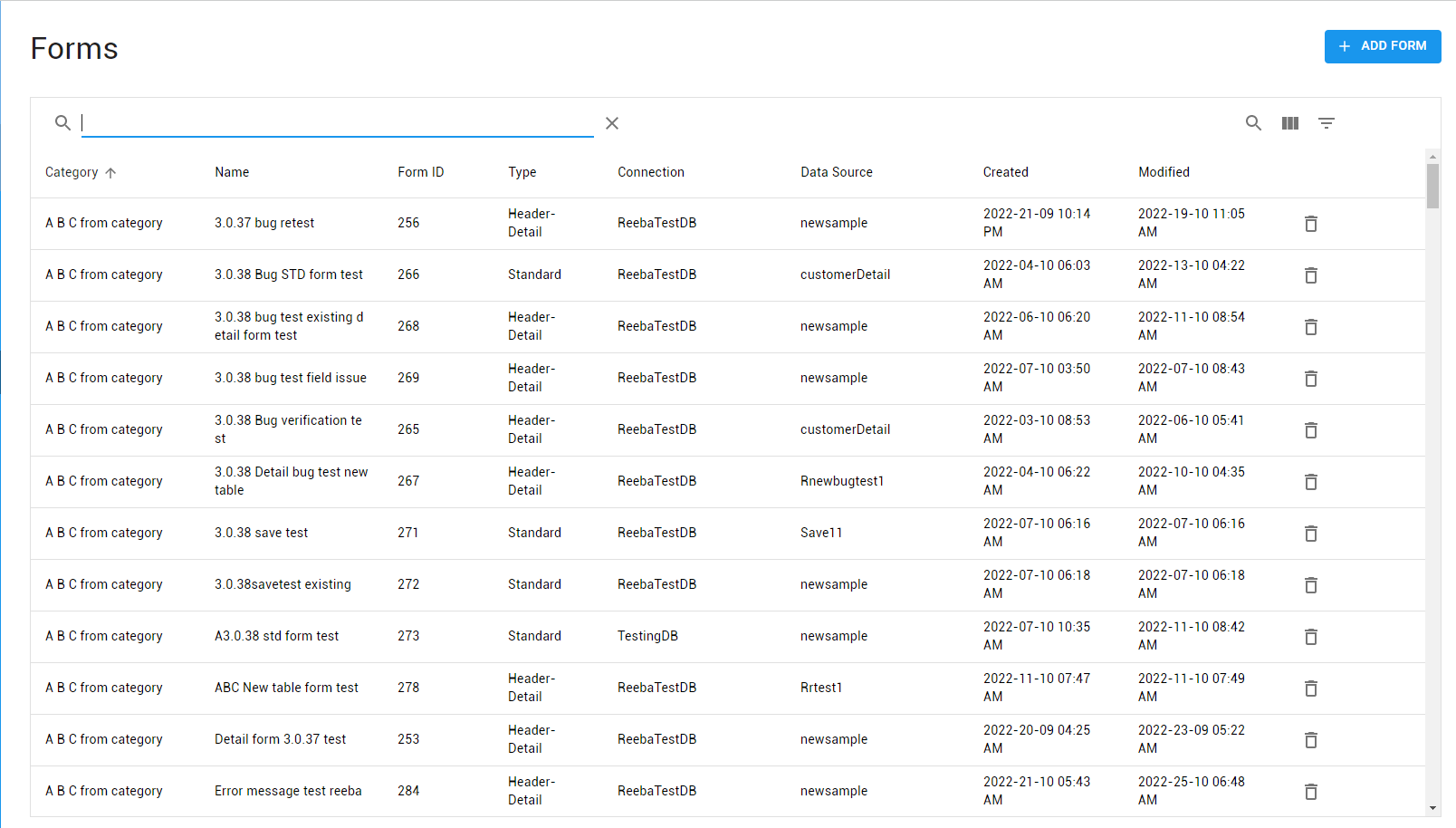Image resolution: width=1456 pixels, height=828 pixels.
Task: Select the 3.0.38 save test name
Action: [262, 533]
